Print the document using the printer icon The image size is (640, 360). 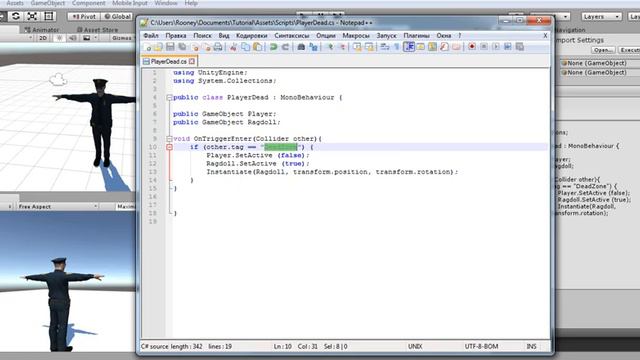(218, 47)
